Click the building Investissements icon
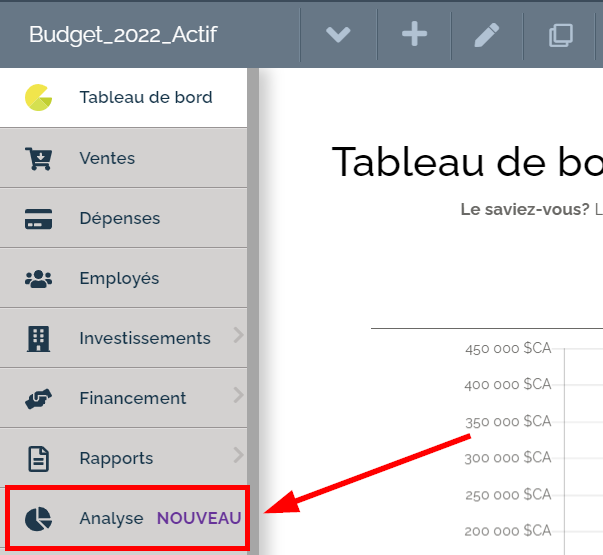 click(x=38, y=339)
